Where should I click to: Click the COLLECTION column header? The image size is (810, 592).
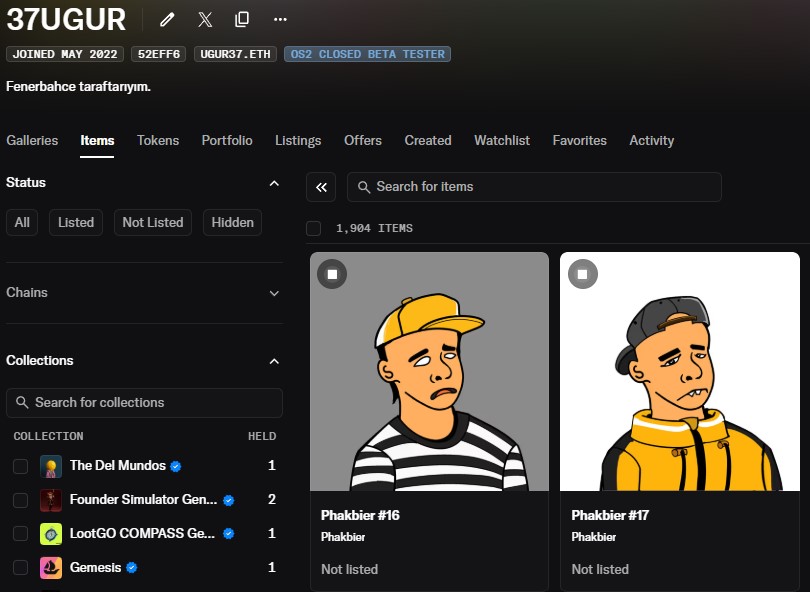[49, 437]
